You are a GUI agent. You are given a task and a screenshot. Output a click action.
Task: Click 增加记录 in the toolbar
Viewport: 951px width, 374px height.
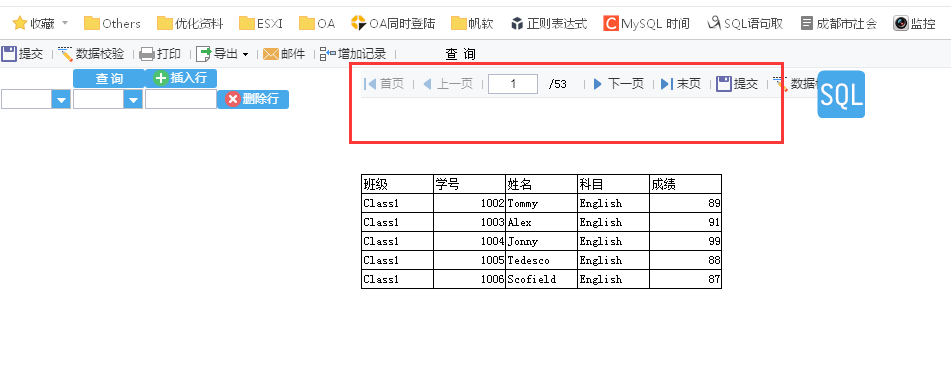(x=353, y=54)
